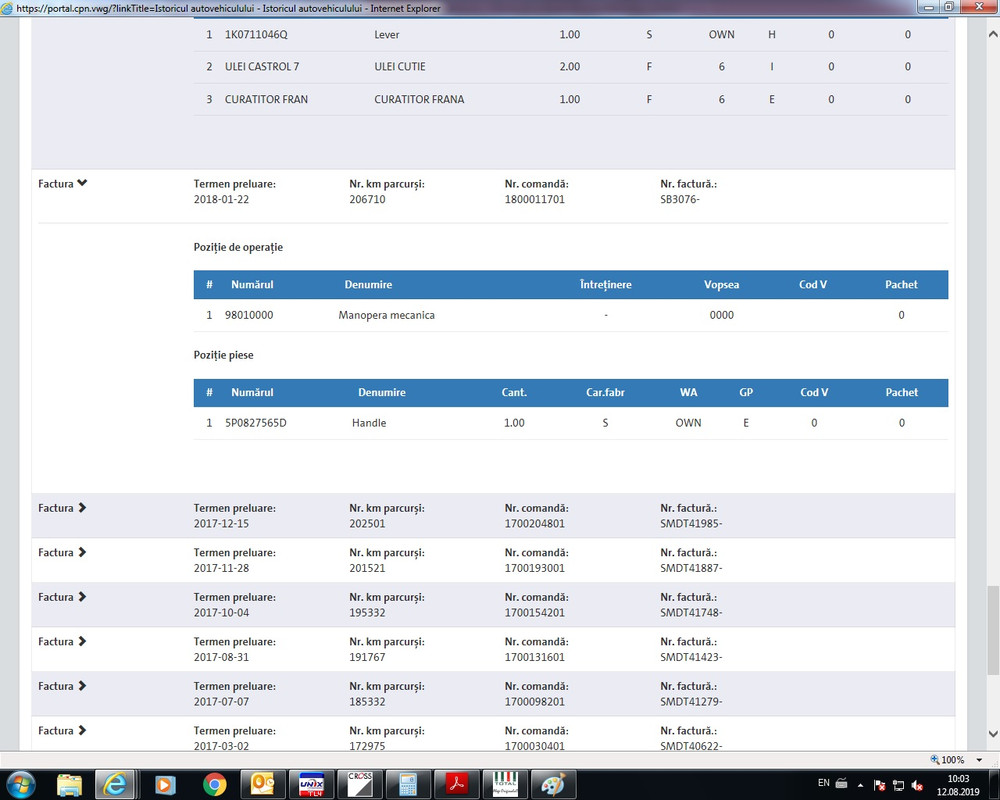Launch Windows Media Player from taskbar

tap(165, 784)
